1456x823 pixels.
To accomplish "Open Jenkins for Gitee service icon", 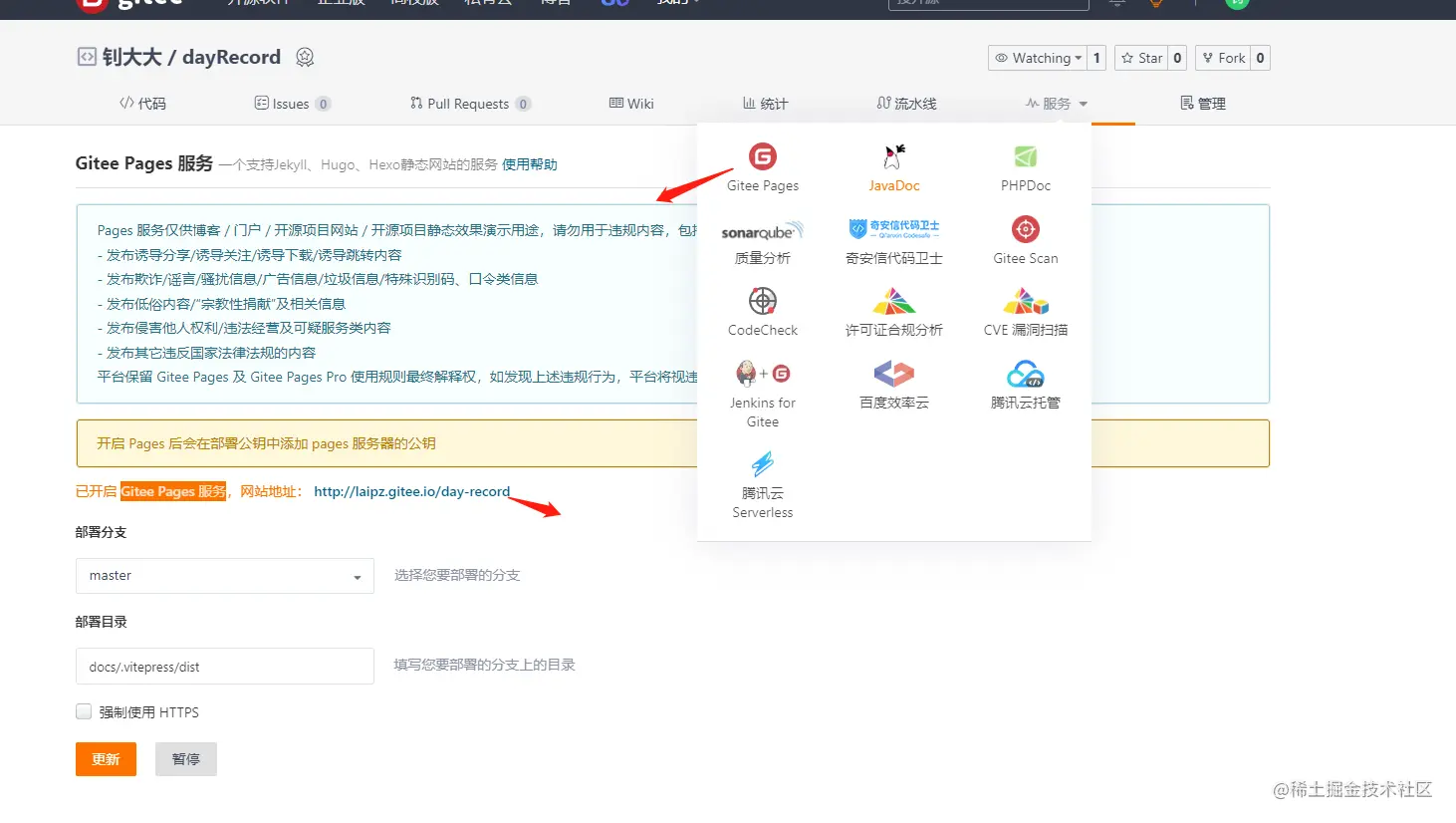I will (x=763, y=374).
